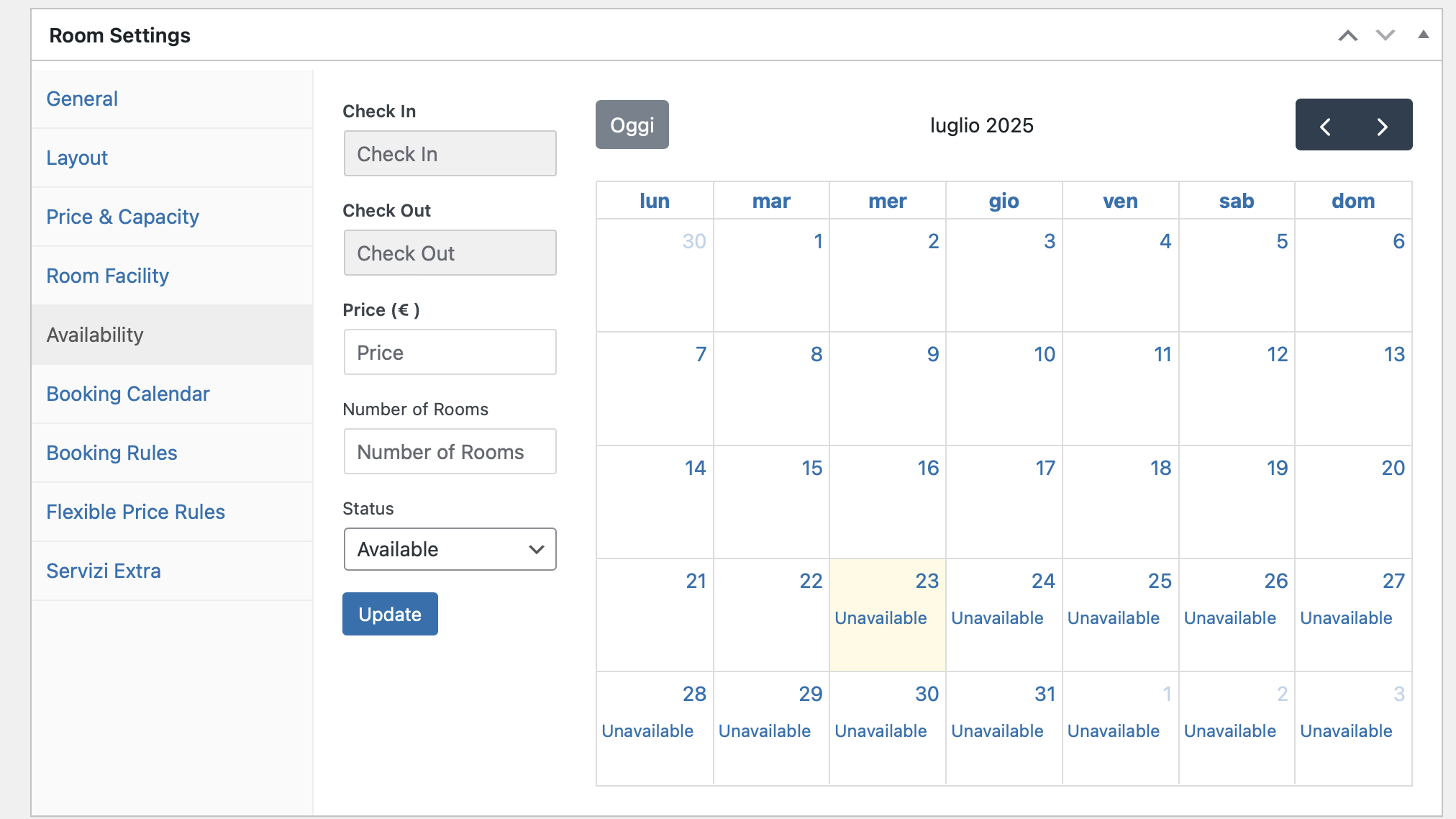The image size is (1456, 819).
Task: Open Flexible Price Rules tab
Action: [172, 512]
